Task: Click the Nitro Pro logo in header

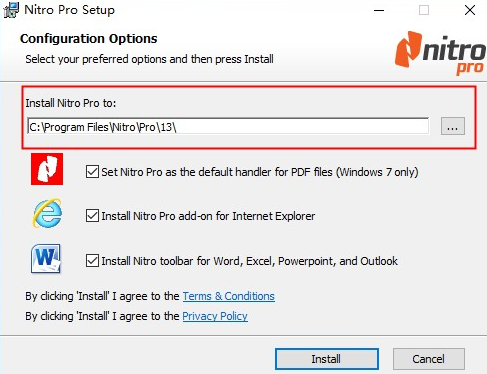Action: point(440,53)
